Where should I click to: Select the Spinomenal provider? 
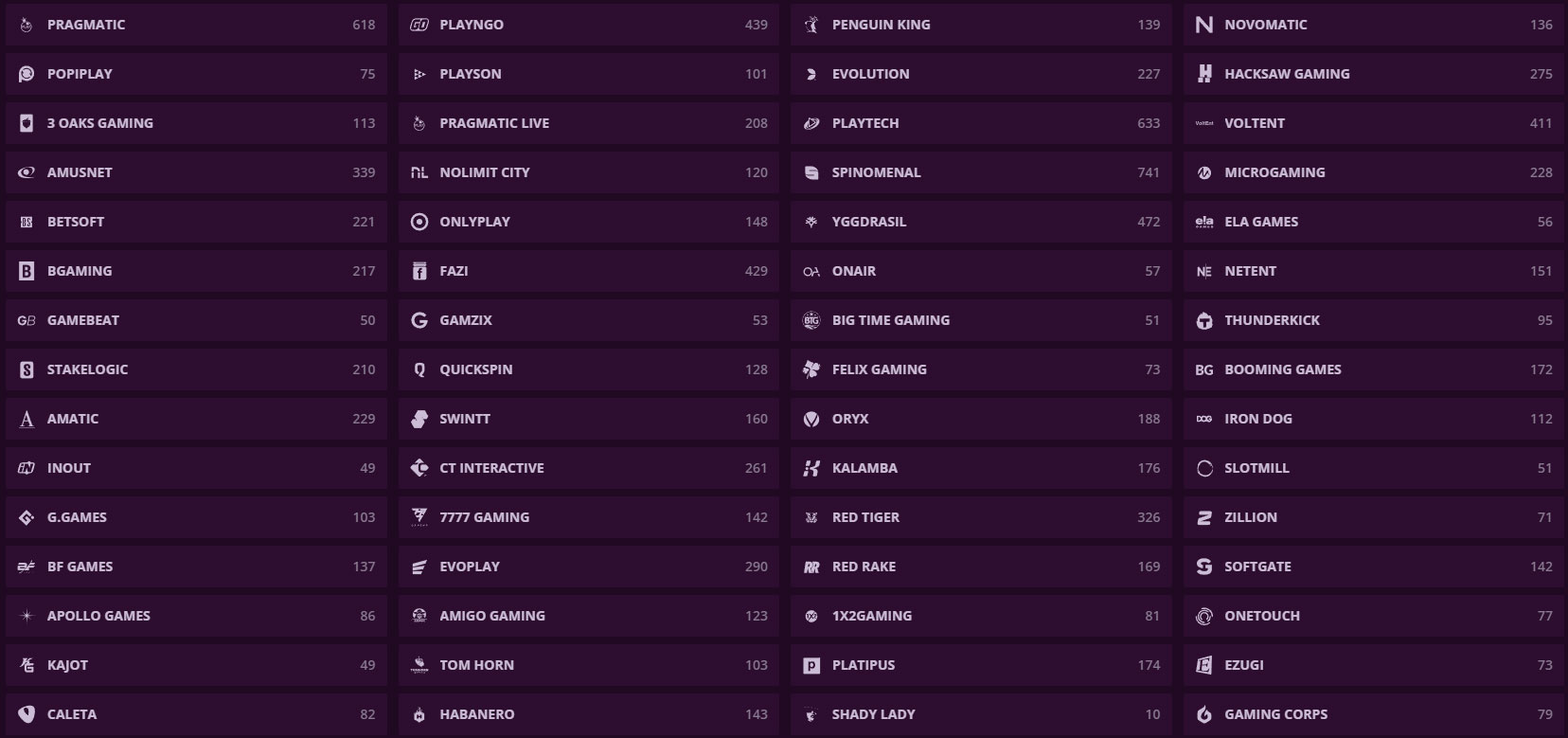(x=980, y=172)
